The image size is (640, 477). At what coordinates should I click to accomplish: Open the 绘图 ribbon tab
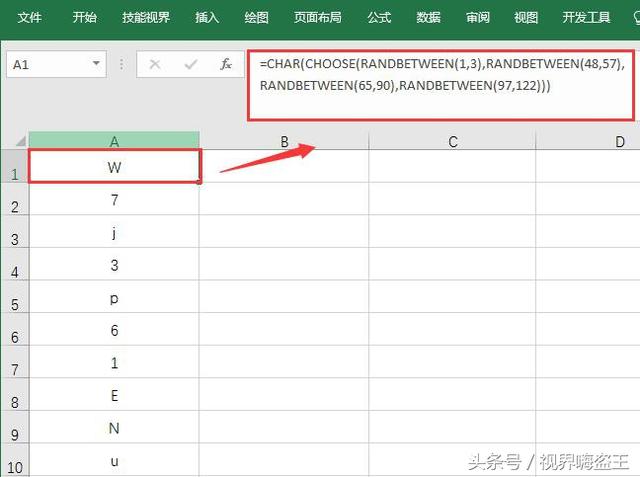coord(256,17)
